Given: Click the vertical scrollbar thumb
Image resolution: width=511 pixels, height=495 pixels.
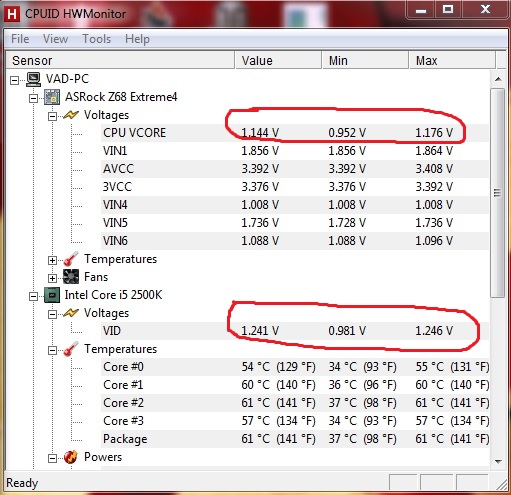Looking at the screenshot, I should tap(497, 193).
